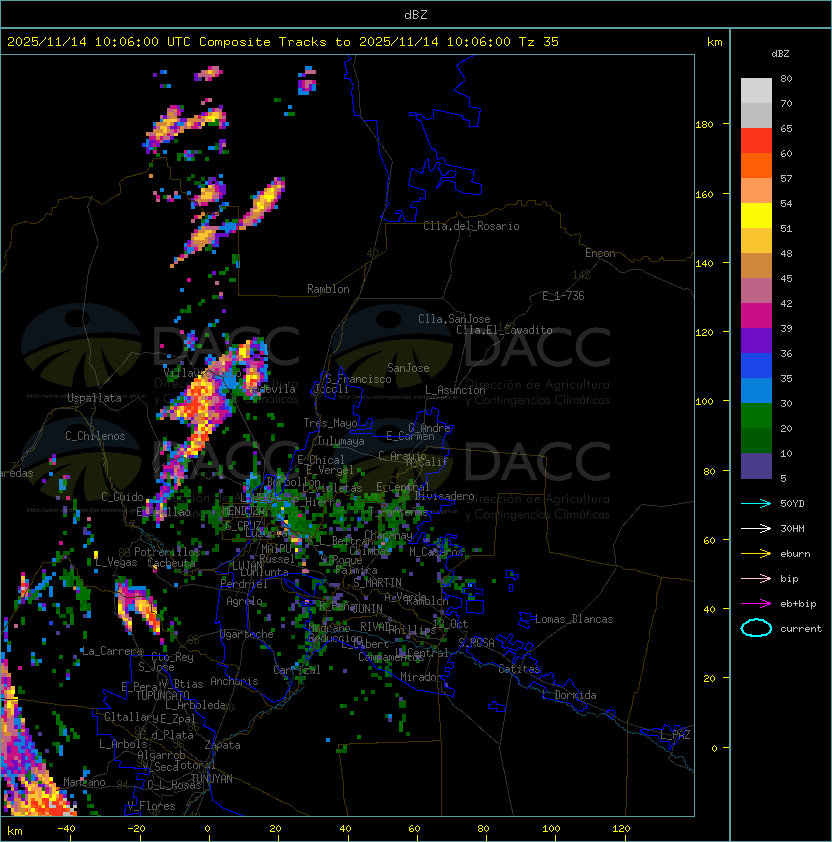Click the 'Tres_Mayo' map label
Image resolution: width=832 pixels, height=842 pixels.
[330, 423]
